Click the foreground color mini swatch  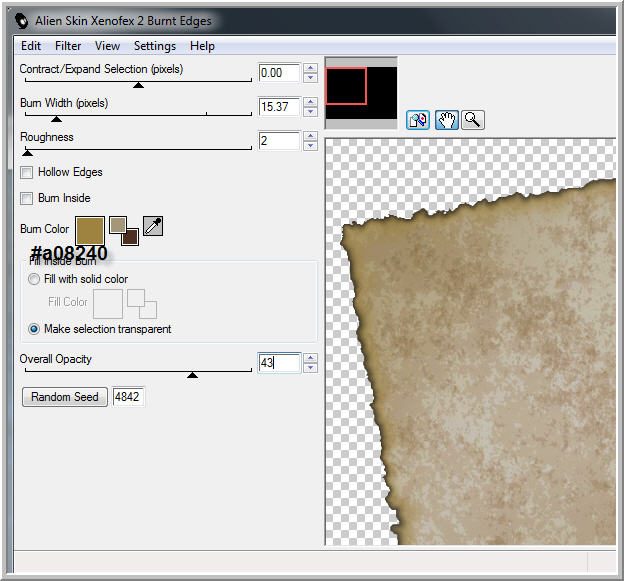(x=117, y=225)
